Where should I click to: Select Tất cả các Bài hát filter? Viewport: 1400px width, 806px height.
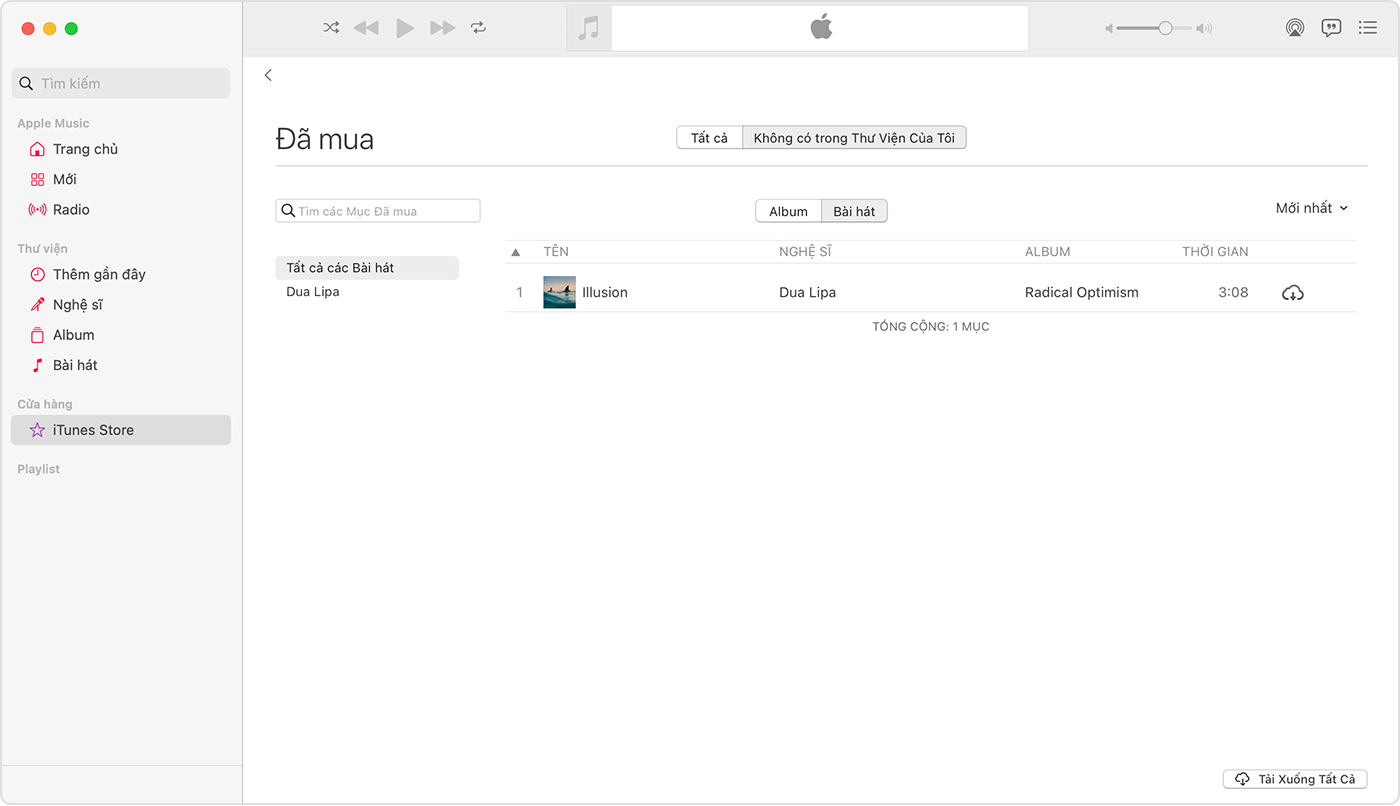[367, 268]
